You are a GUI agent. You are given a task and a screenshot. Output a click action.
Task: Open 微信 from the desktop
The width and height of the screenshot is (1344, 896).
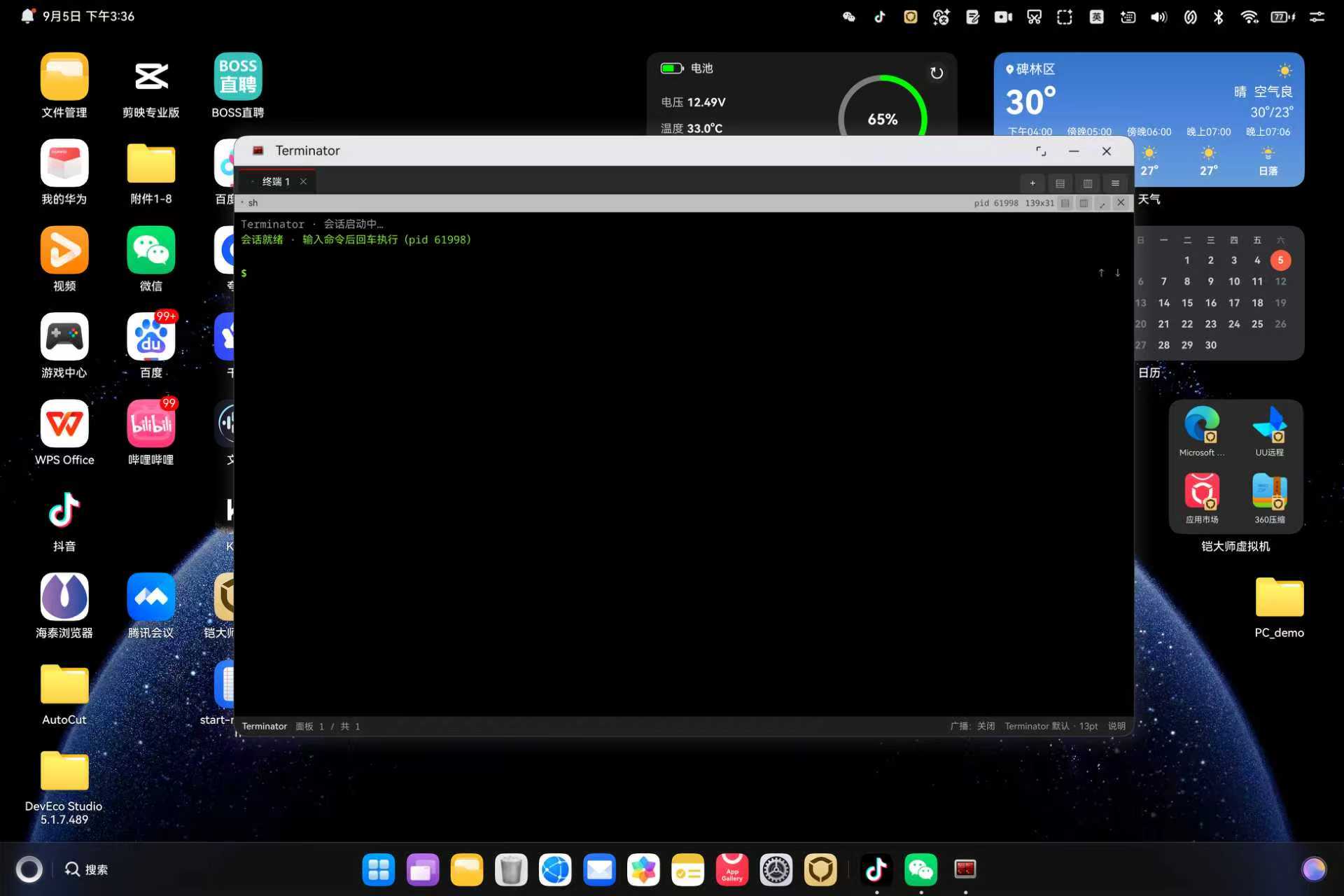151,260
